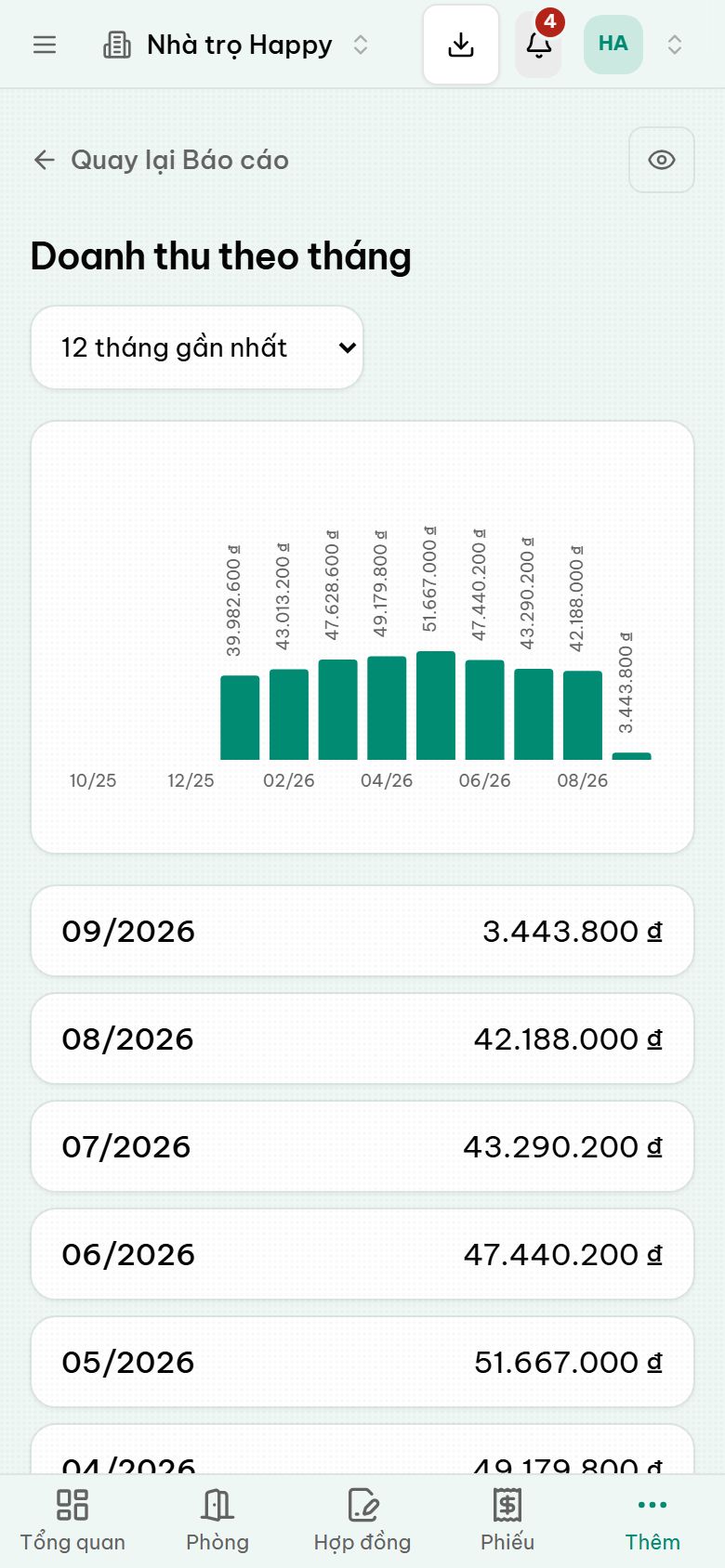Screen dimensions: 725x1568
Task: Click the 08/26 axis label
Action: click(583, 780)
